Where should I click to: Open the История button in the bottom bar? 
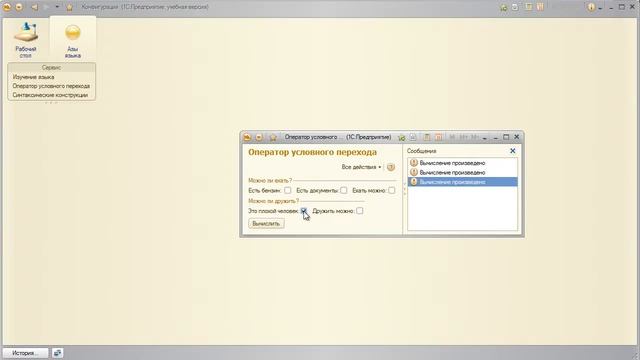pyautogui.click(x=25, y=353)
